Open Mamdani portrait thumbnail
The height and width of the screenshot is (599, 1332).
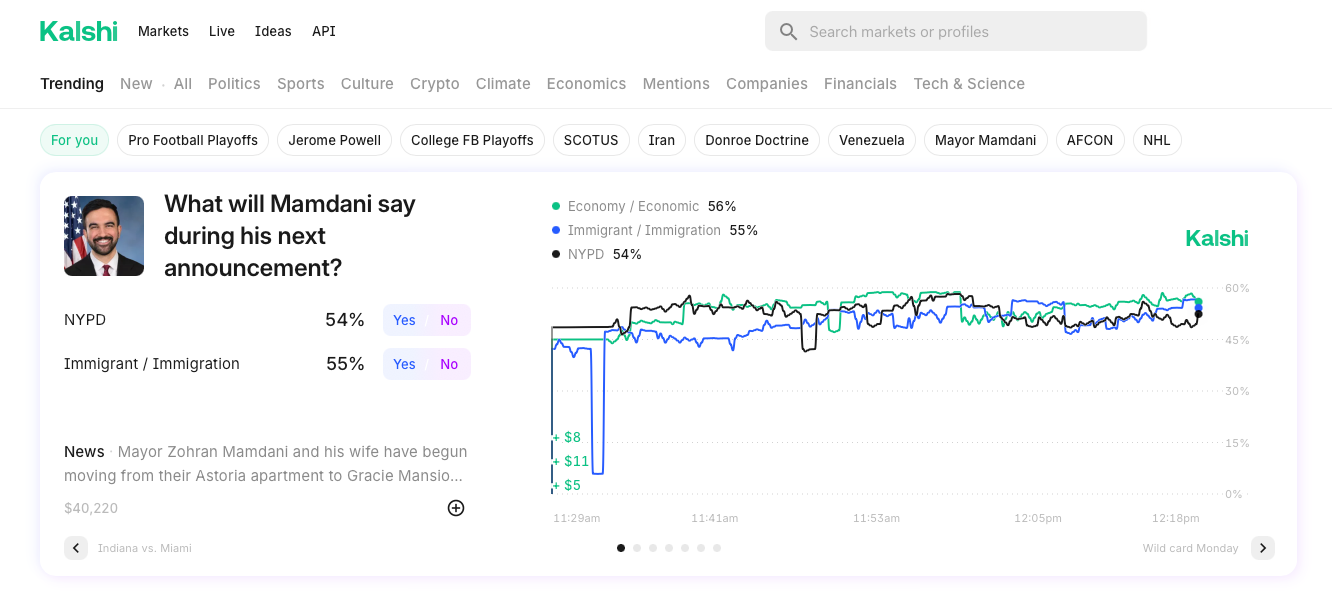[x=104, y=236]
